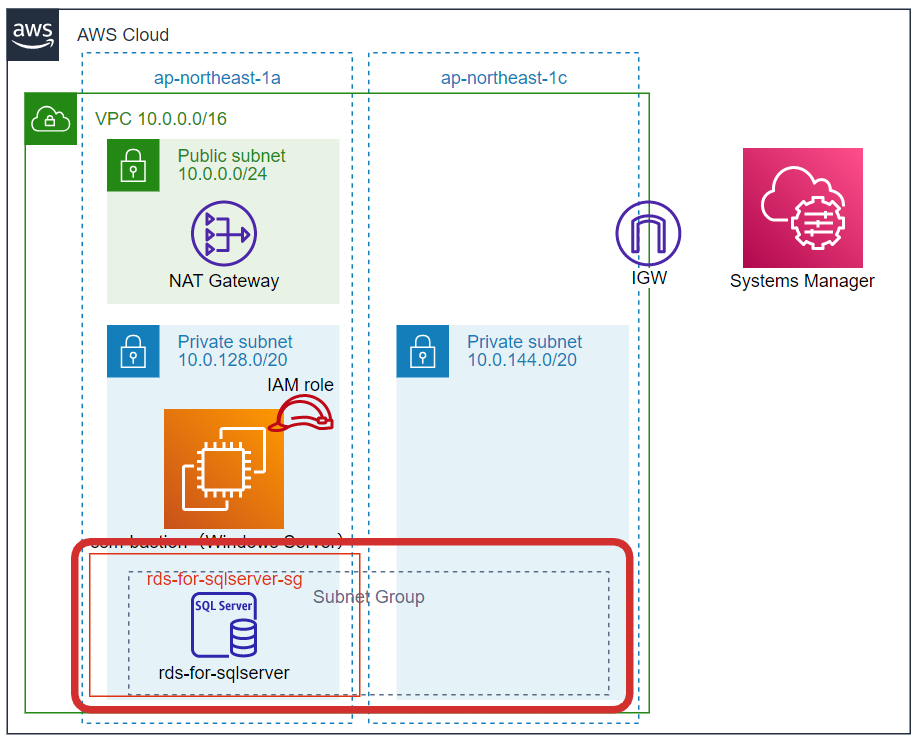
Task: Click the AWS logo in the corner
Action: 33,35
